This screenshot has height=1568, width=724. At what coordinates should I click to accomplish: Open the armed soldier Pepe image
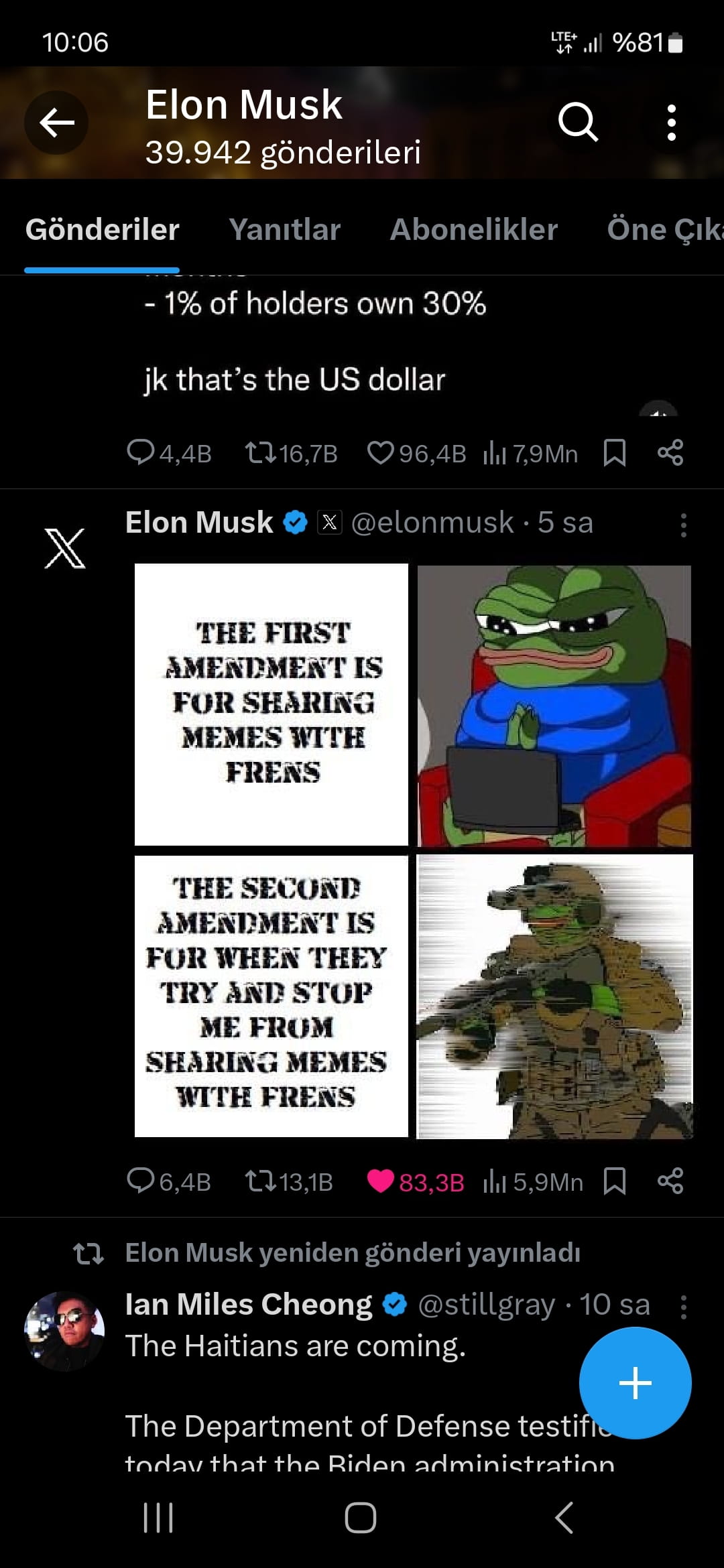pos(554,996)
